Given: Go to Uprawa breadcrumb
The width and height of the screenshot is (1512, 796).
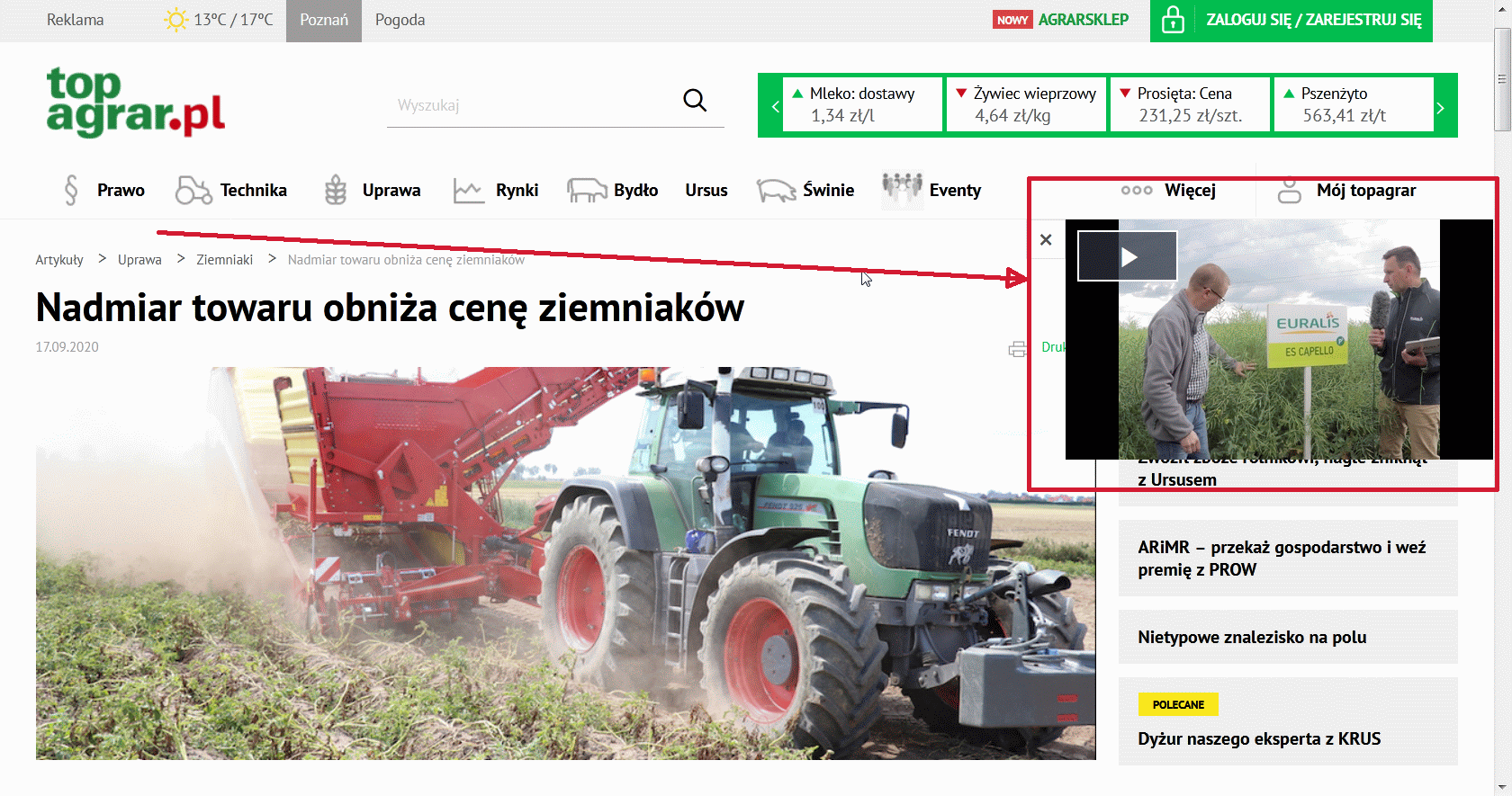Looking at the screenshot, I should (x=139, y=260).
